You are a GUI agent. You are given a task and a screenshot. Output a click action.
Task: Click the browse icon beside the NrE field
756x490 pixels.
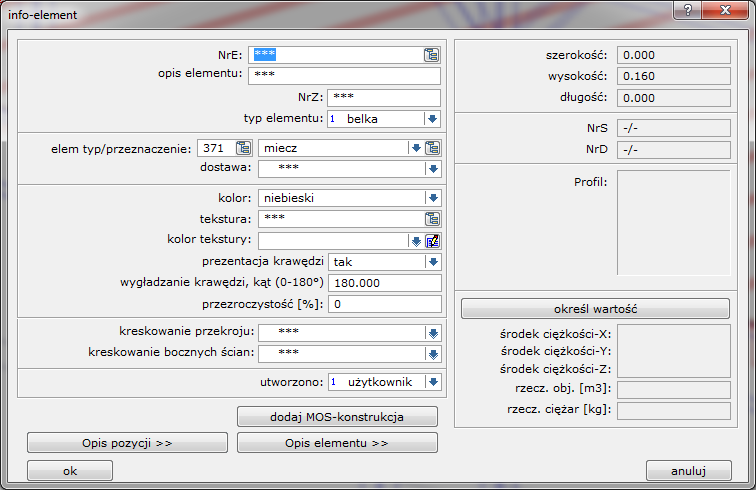click(x=431, y=55)
